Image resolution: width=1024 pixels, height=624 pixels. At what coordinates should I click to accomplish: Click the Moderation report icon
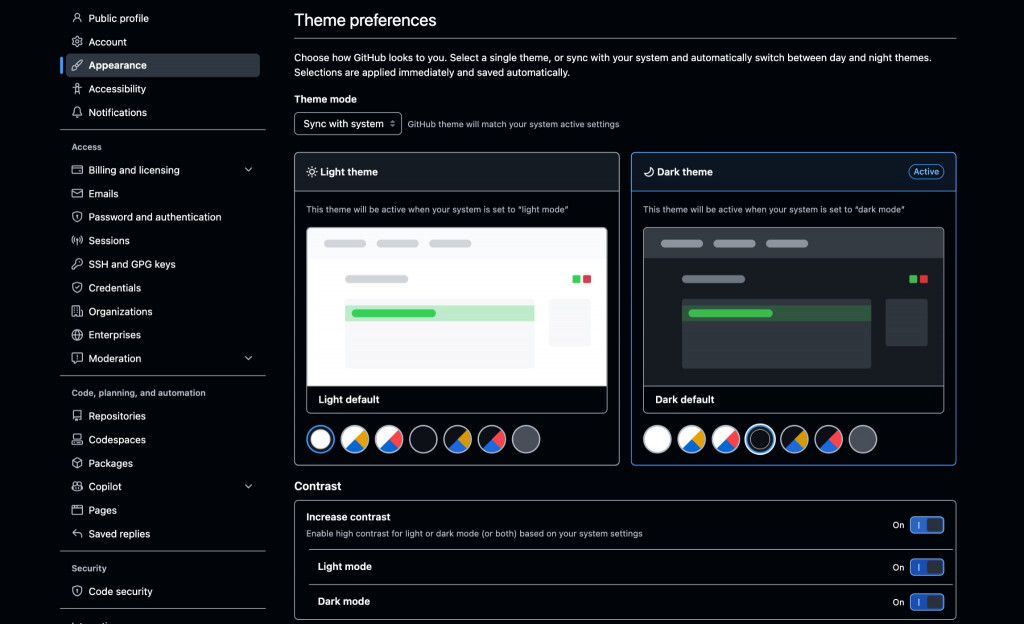point(77,358)
